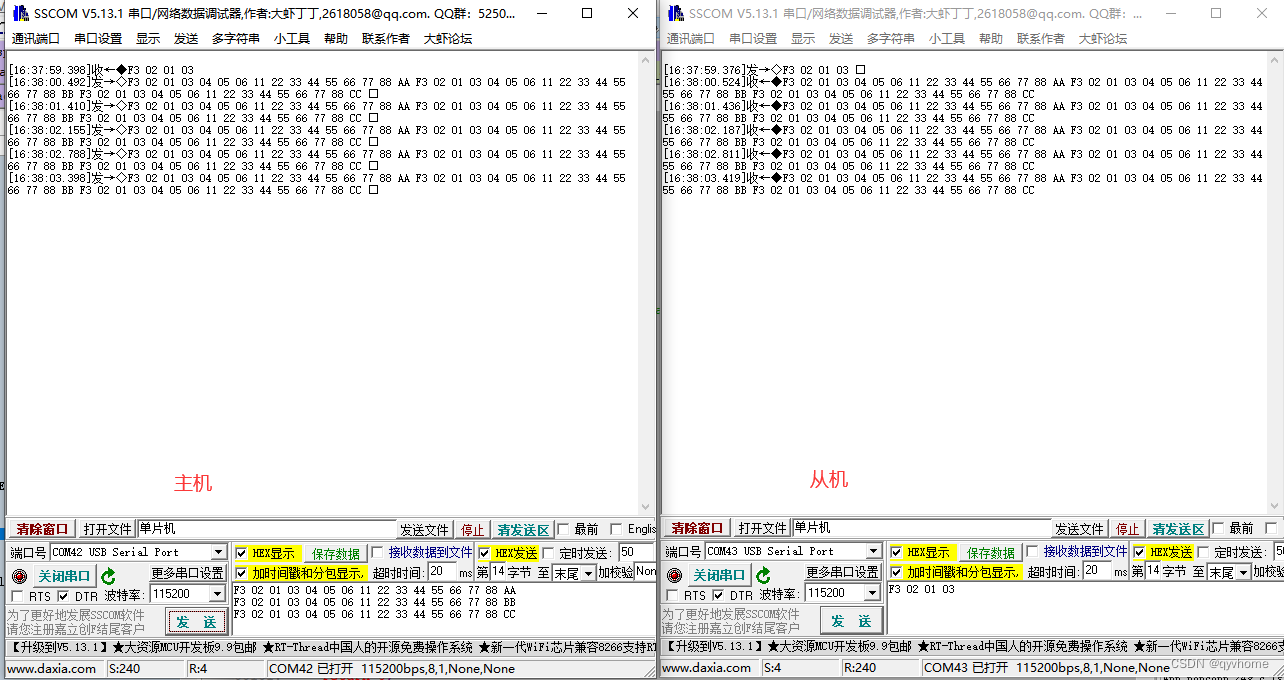Open 显示 menu in right window
The image size is (1284, 680).
coord(803,38)
